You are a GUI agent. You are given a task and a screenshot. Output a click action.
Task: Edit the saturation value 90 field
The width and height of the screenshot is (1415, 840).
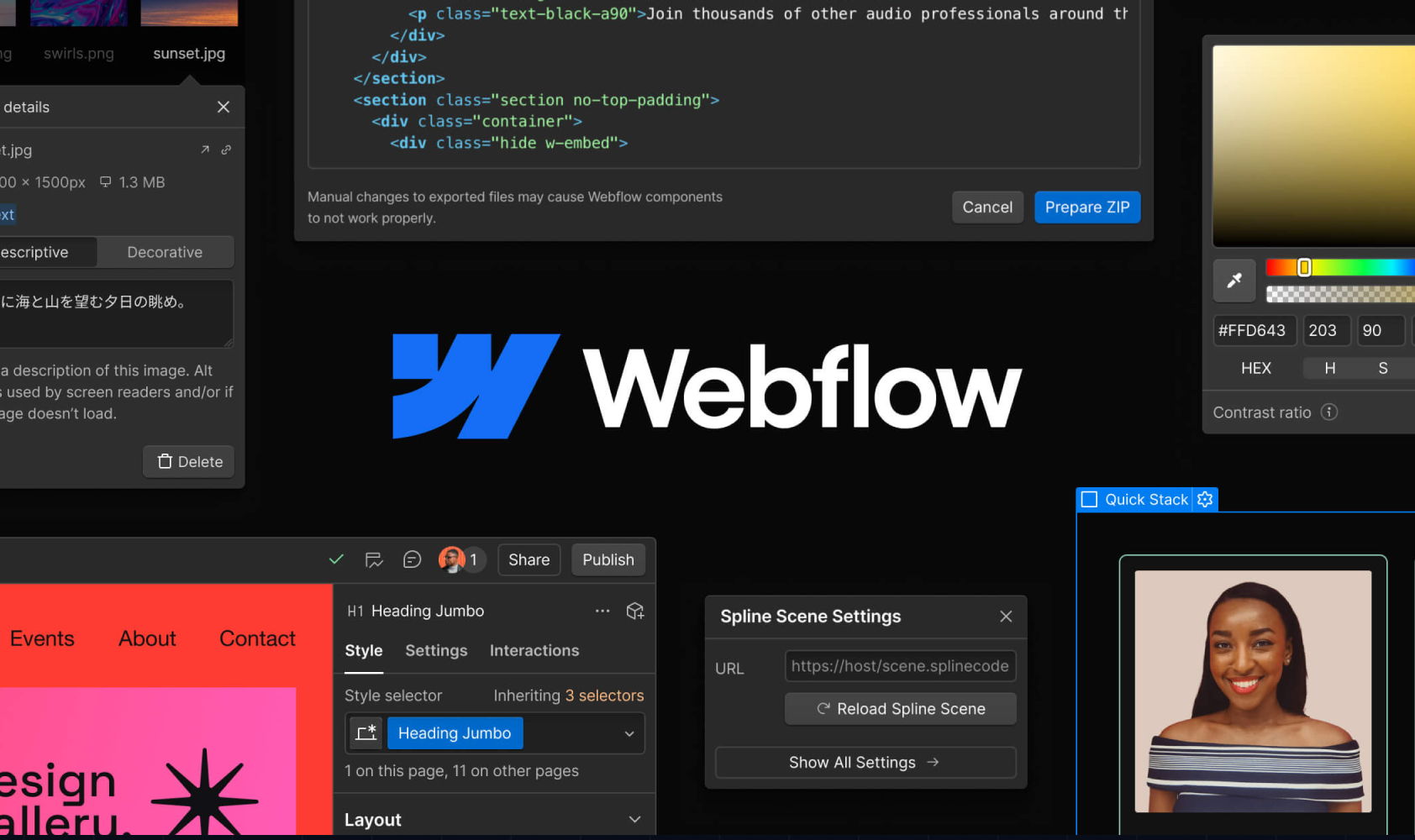click(1381, 330)
